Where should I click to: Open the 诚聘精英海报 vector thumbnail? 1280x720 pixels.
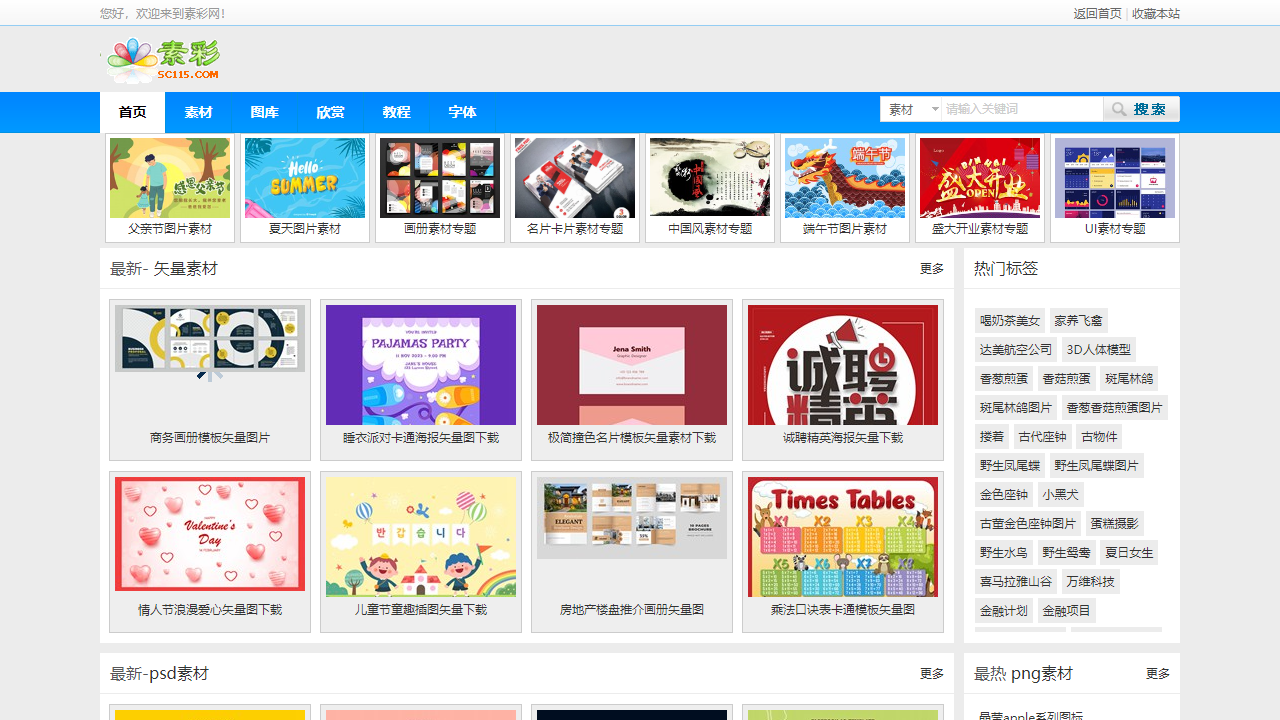(x=843, y=365)
